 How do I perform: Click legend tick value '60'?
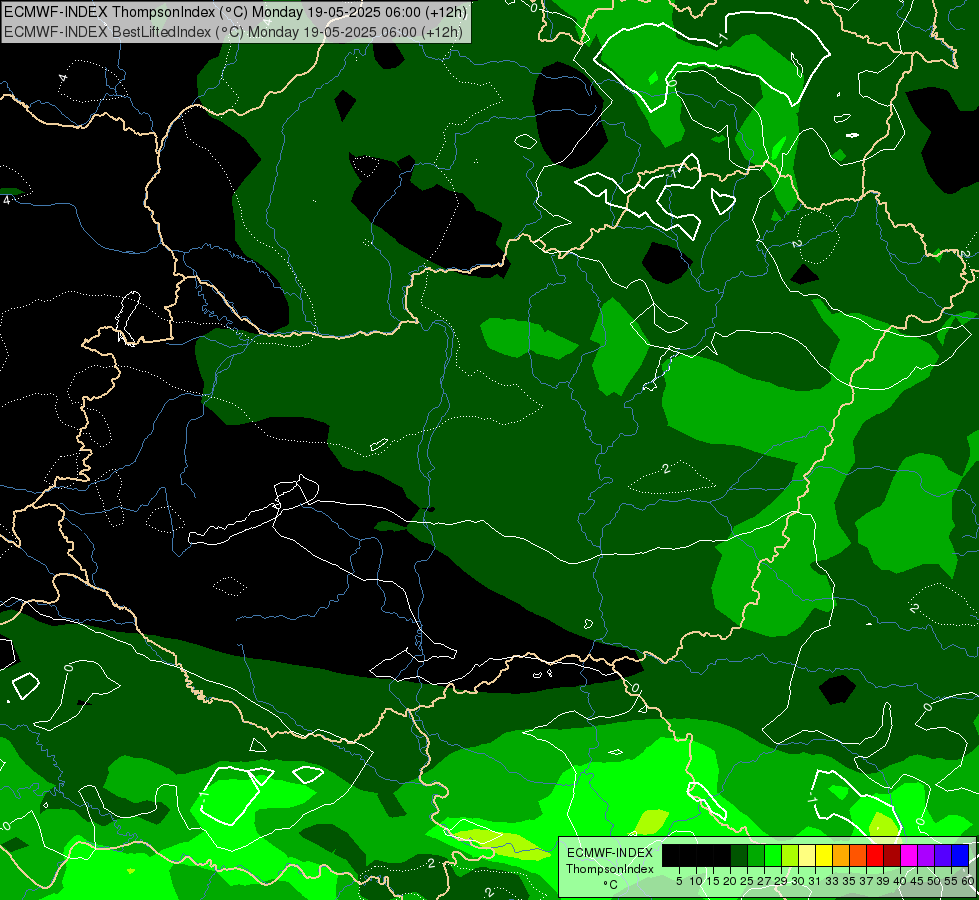coord(968,881)
